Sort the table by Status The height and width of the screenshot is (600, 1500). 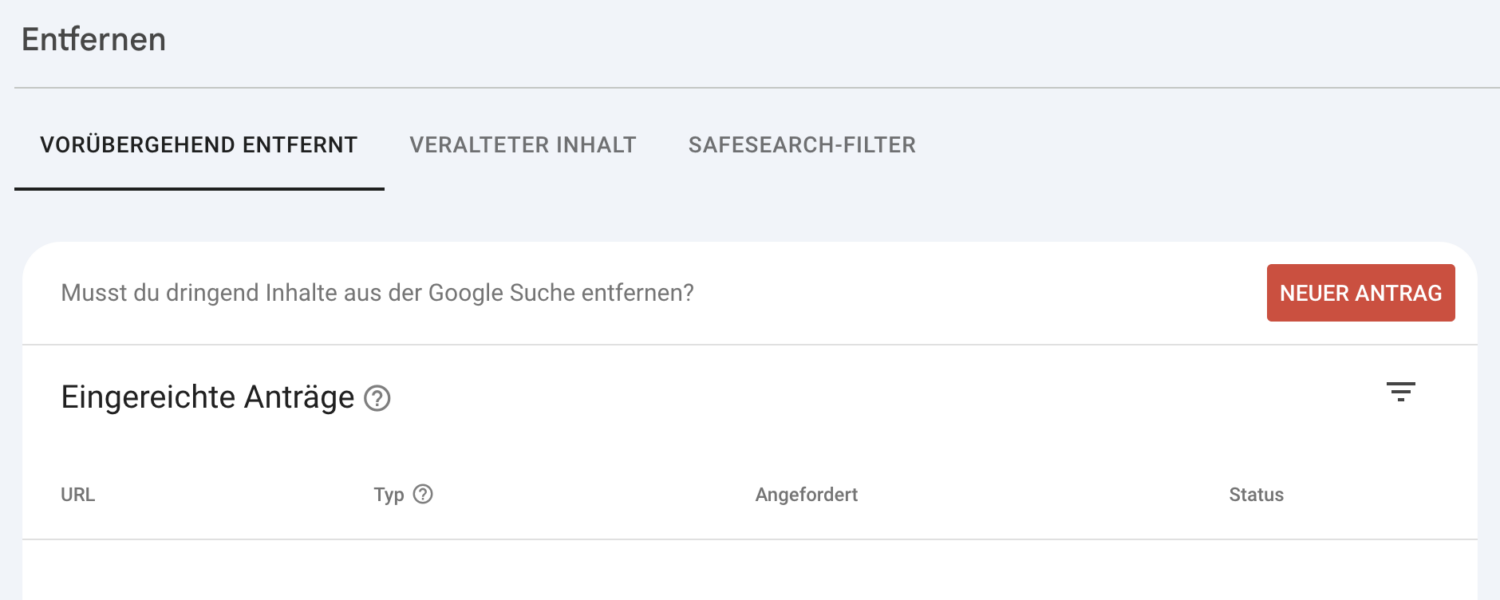tap(1256, 493)
